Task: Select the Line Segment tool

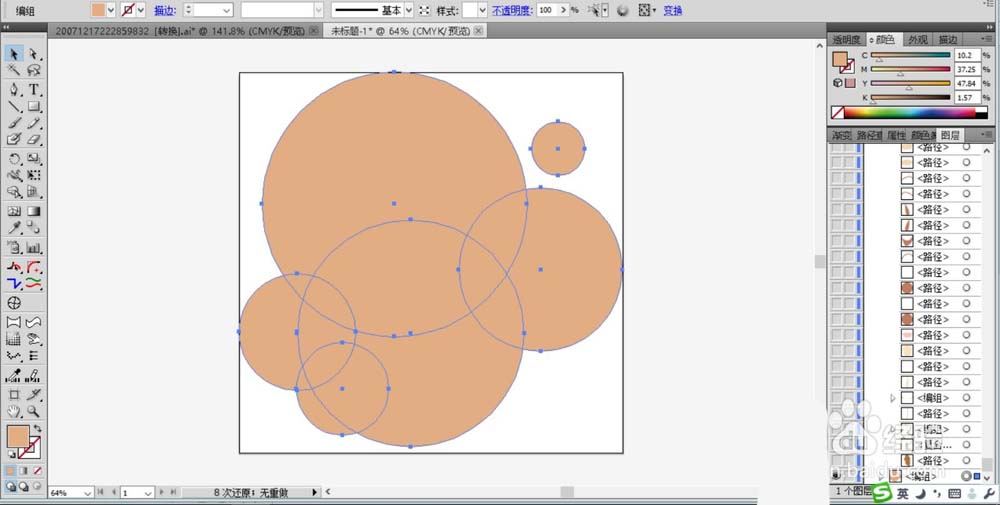Action: click(x=13, y=106)
